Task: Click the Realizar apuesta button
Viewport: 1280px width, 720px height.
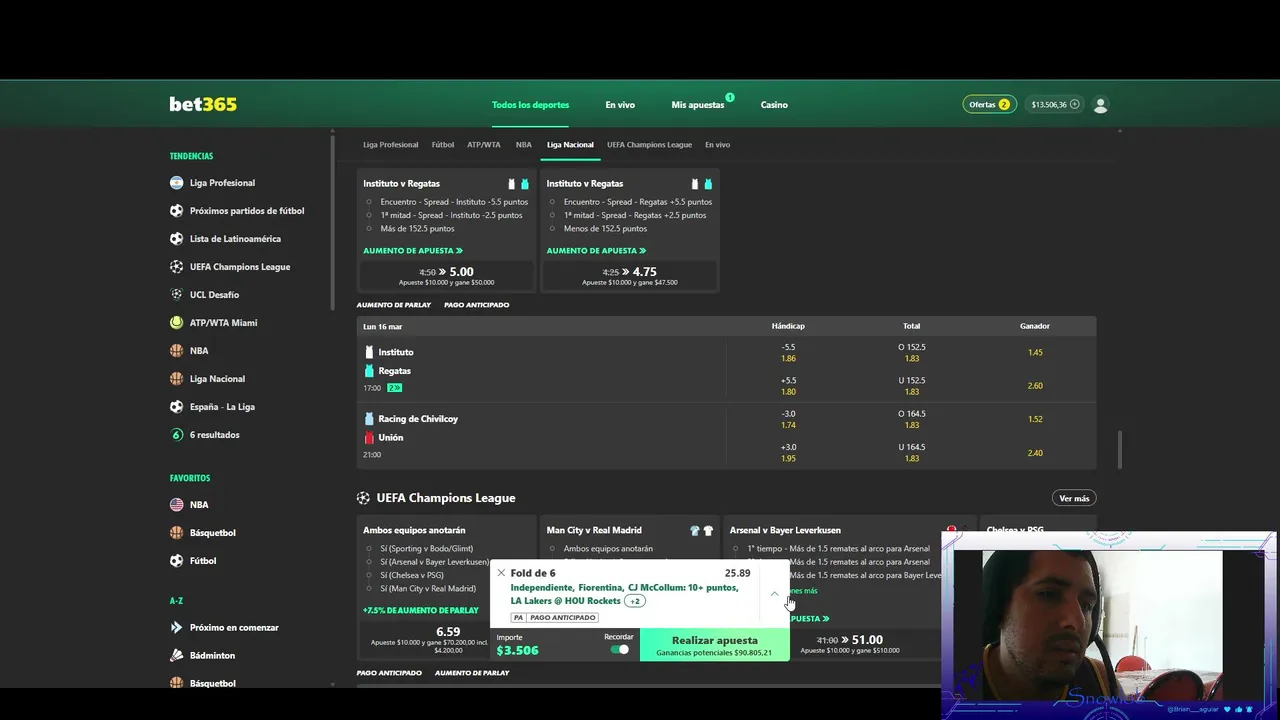Action: pyautogui.click(x=714, y=645)
